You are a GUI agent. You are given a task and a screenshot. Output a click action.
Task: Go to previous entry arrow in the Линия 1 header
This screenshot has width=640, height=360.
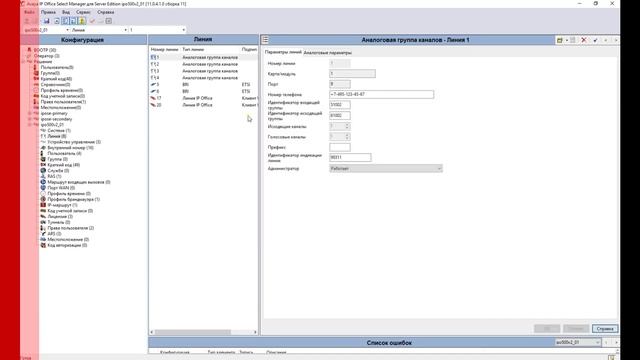coord(606,40)
